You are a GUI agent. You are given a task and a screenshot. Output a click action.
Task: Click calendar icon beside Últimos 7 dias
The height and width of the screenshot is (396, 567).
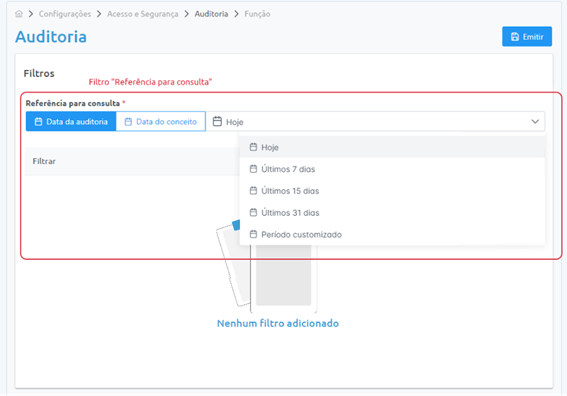coord(253,169)
